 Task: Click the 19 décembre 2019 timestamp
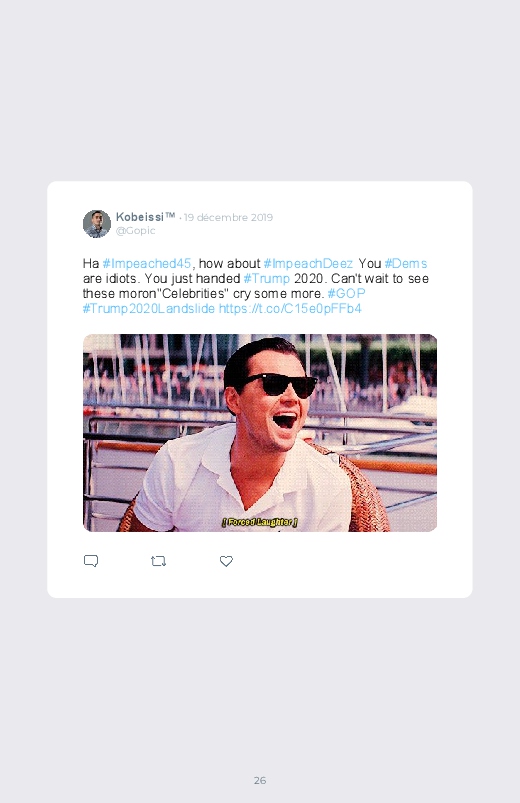(x=228, y=217)
